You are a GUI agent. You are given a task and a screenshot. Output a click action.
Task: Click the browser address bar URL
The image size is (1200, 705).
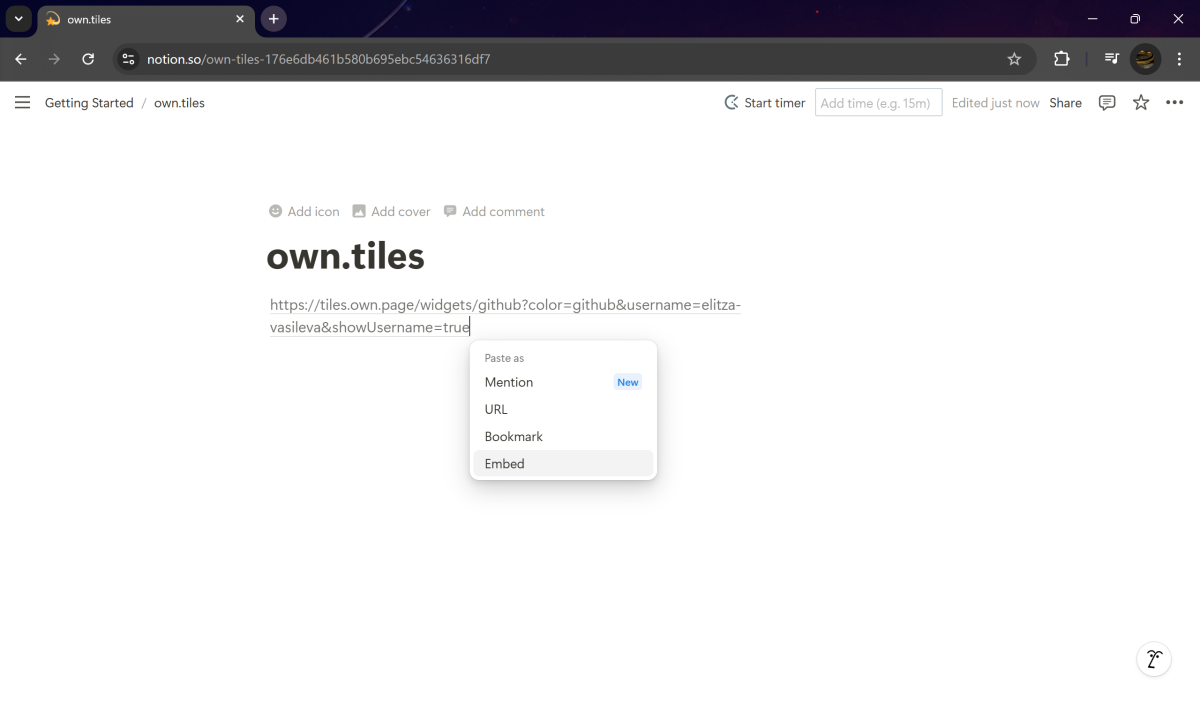tap(318, 59)
